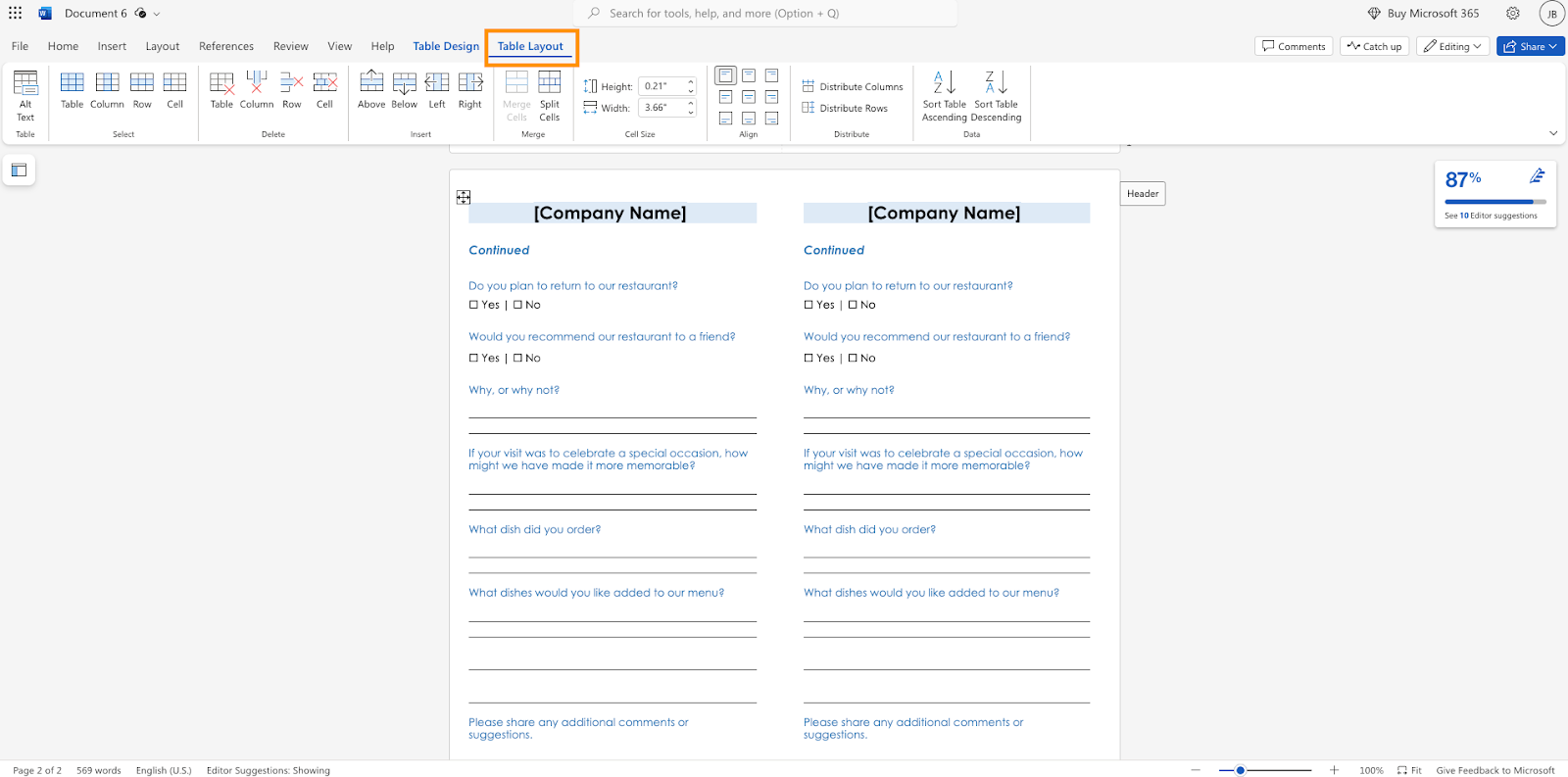Select Cell in the Select group

(174, 90)
